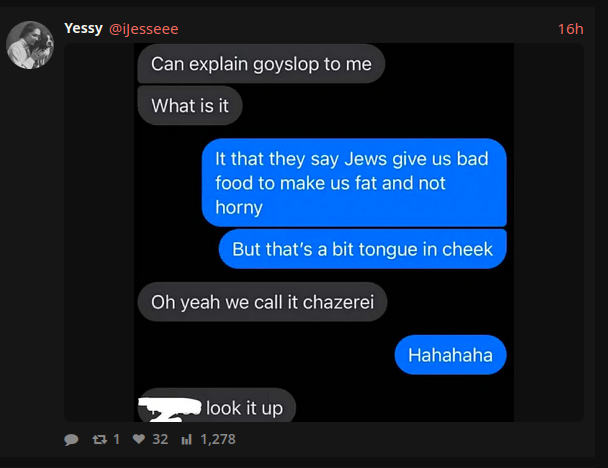Like the post with the heart icon

(x=138, y=439)
